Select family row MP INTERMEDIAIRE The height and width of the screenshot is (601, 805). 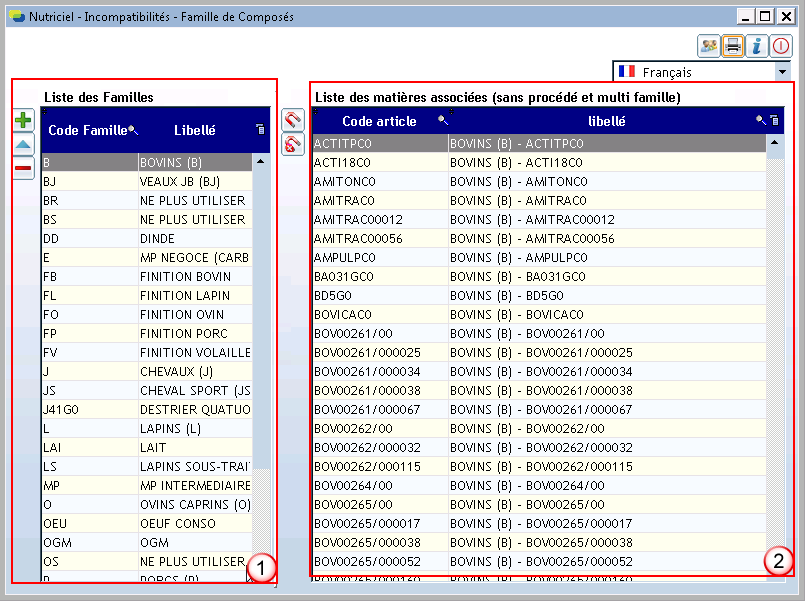147,485
